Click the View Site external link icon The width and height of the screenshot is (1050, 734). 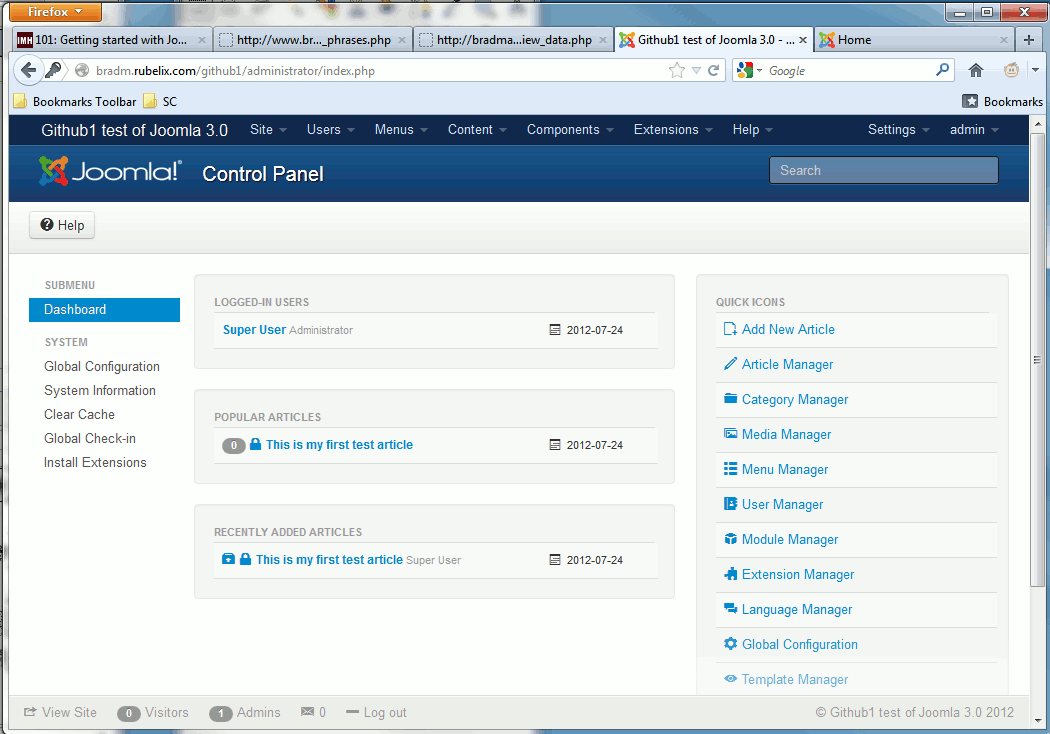point(30,712)
